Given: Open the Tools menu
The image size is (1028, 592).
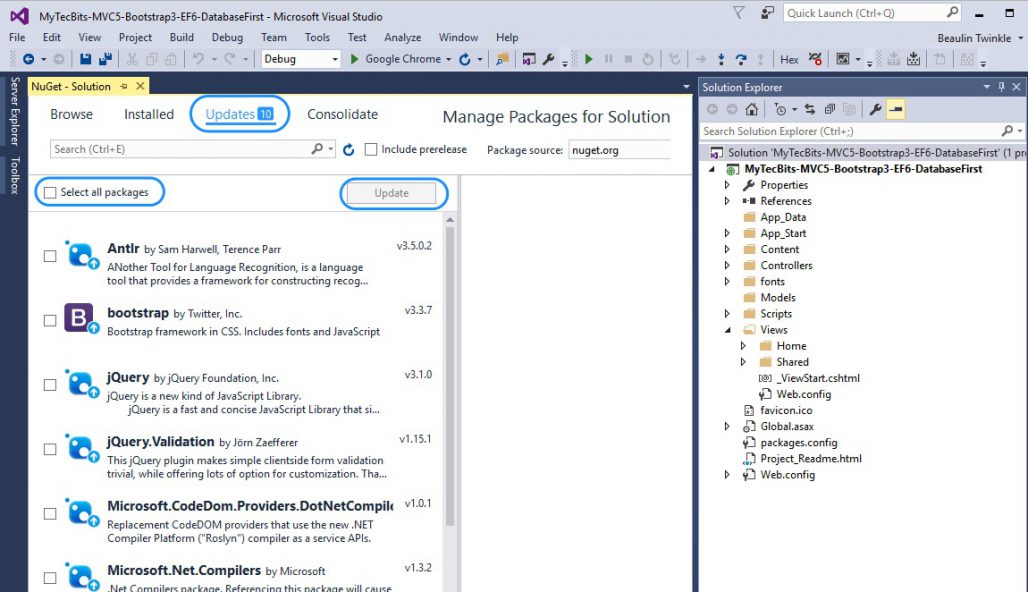Looking at the screenshot, I should click(317, 37).
